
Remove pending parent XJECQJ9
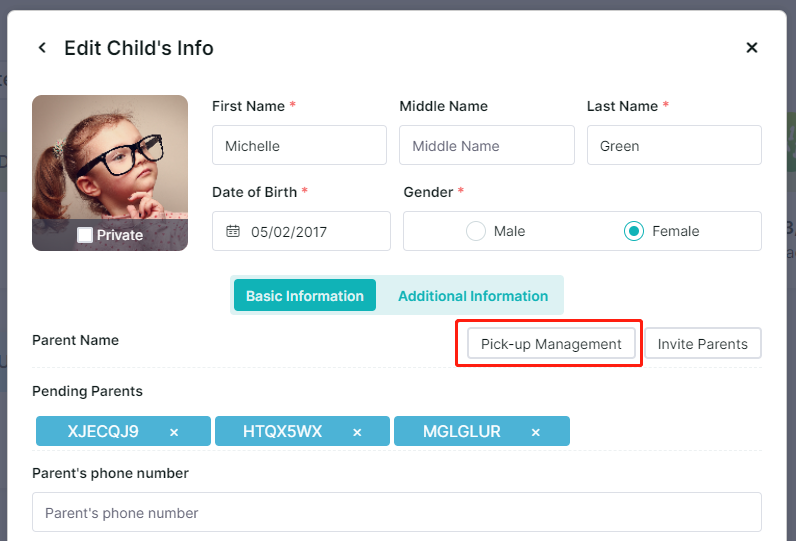click(x=174, y=432)
